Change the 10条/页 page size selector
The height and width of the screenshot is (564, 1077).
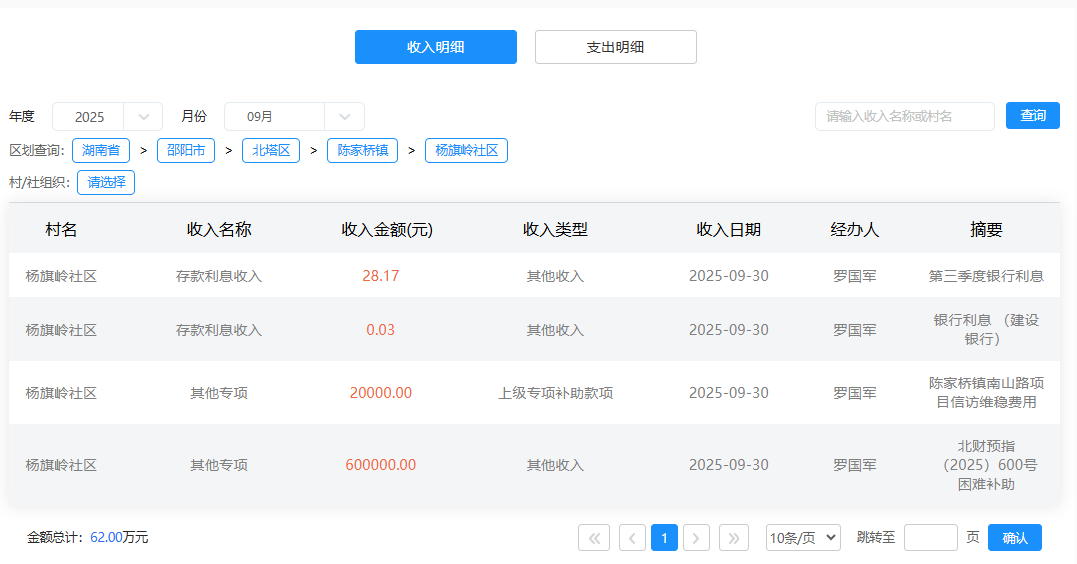coord(803,538)
